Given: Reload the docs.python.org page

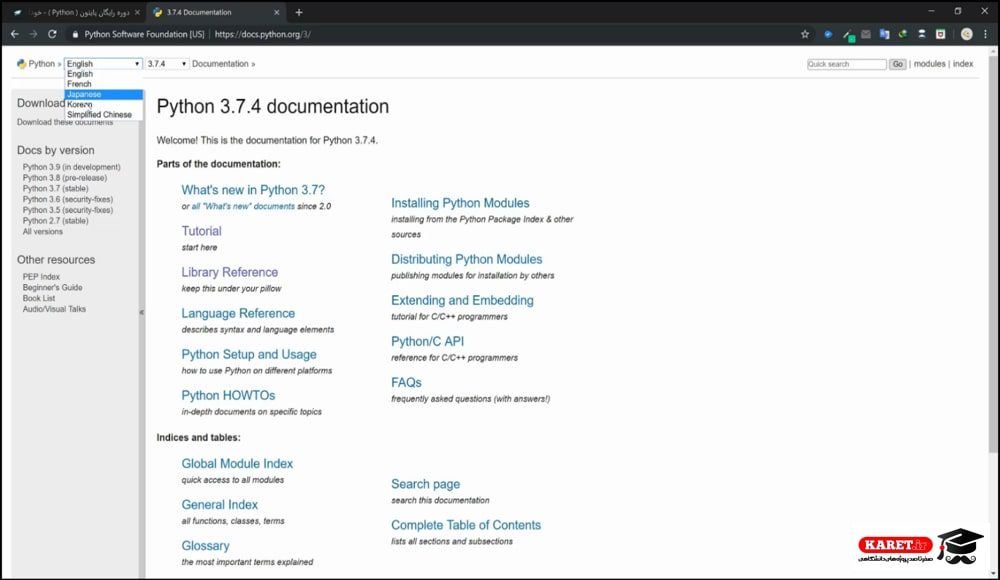Looking at the screenshot, I should [52, 34].
